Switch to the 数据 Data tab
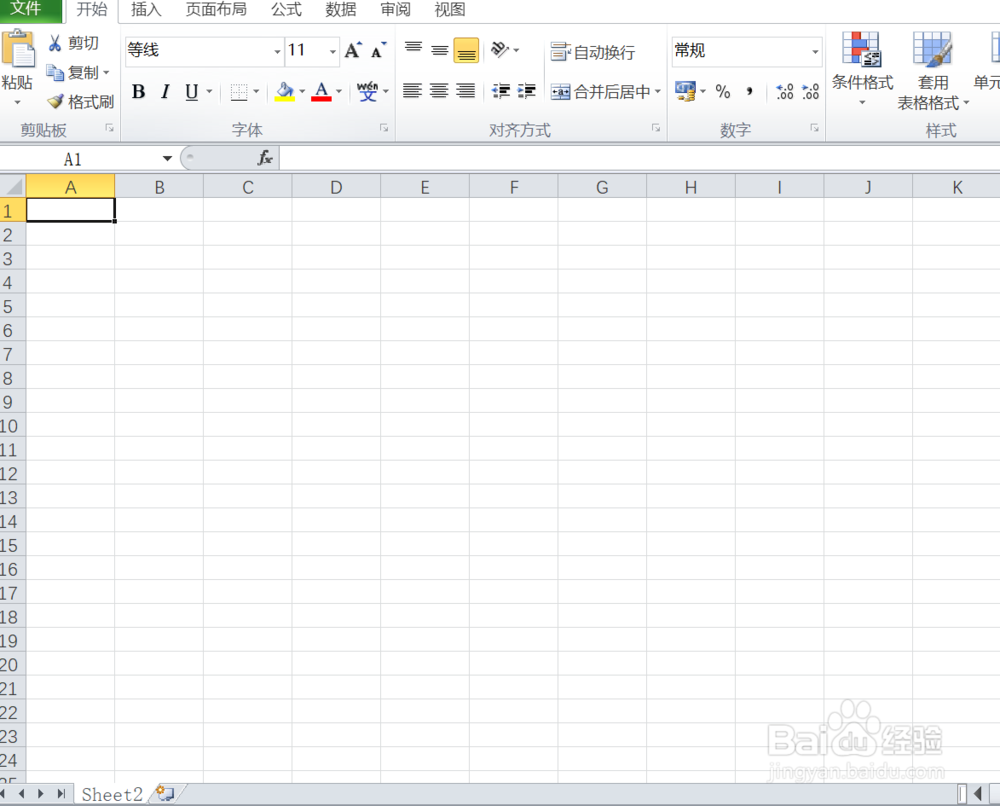Viewport: 1000px width, 806px height. [341, 10]
